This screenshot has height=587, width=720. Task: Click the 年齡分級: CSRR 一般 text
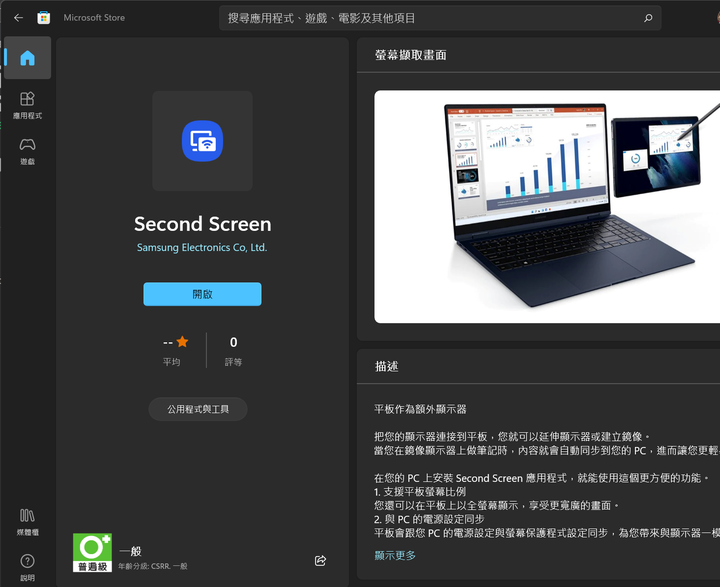pos(153,566)
